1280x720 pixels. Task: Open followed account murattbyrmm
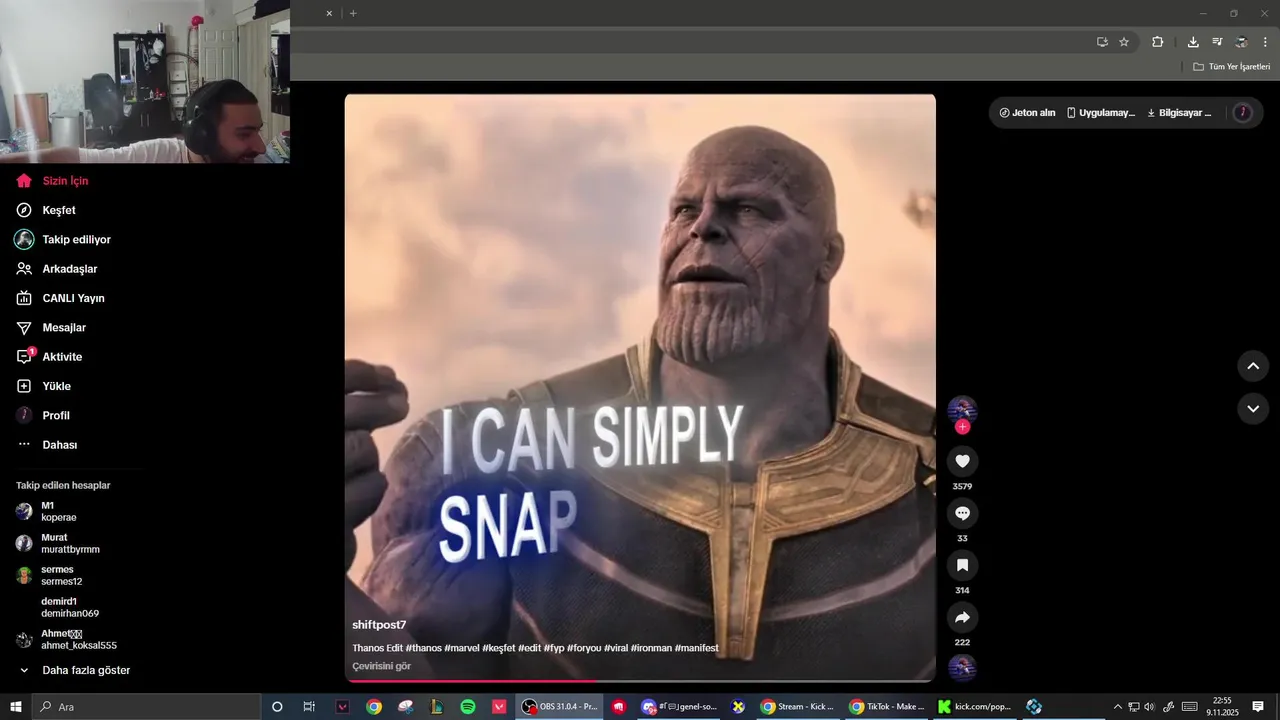[58, 543]
